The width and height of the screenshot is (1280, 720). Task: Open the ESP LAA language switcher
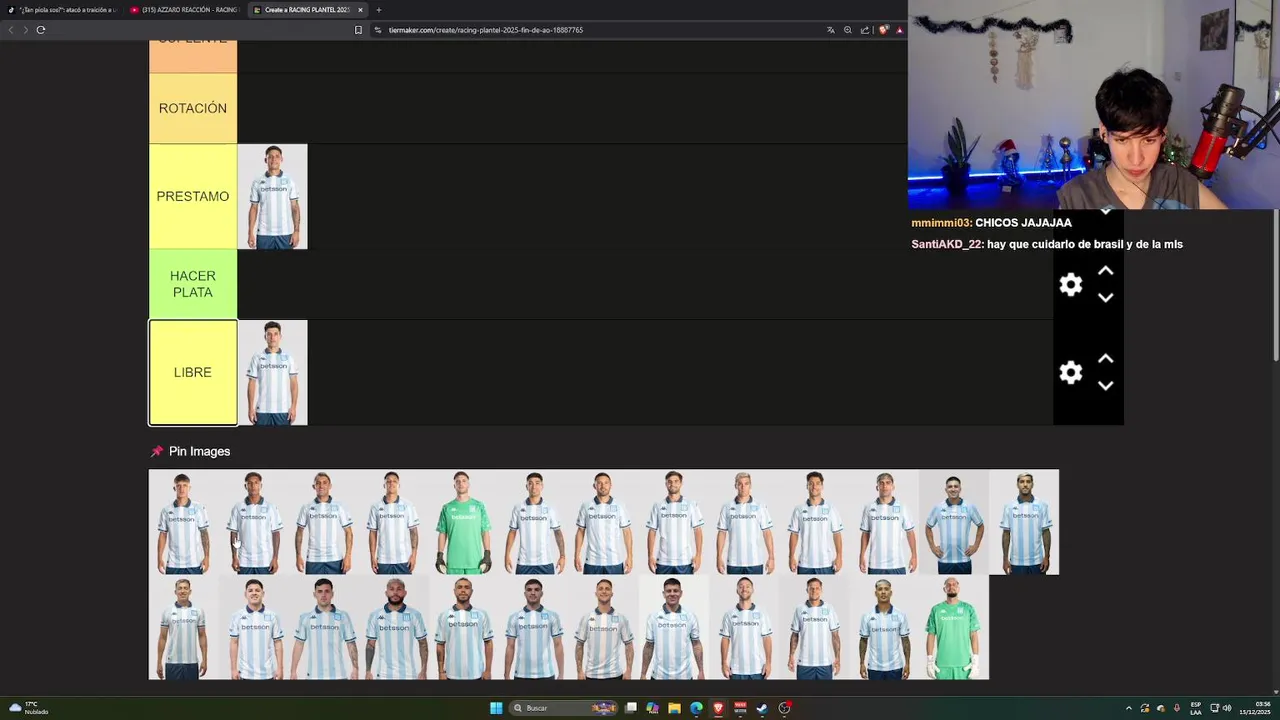point(1196,708)
